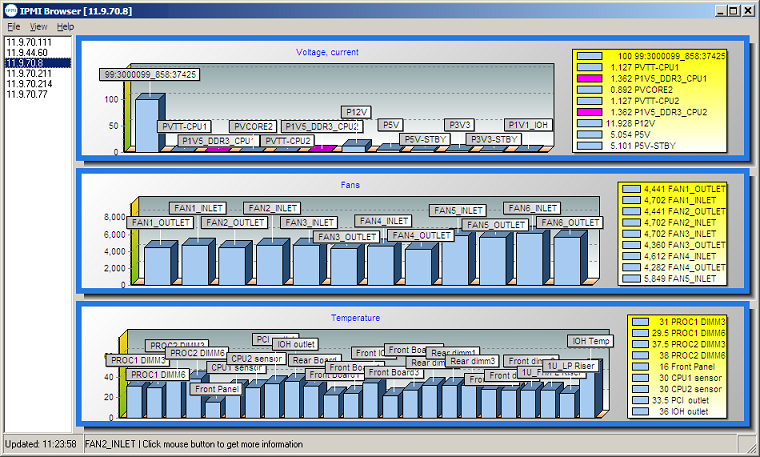Click the FAN4_INLET bar label
Screen dimensions: 760x457
click(x=383, y=221)
